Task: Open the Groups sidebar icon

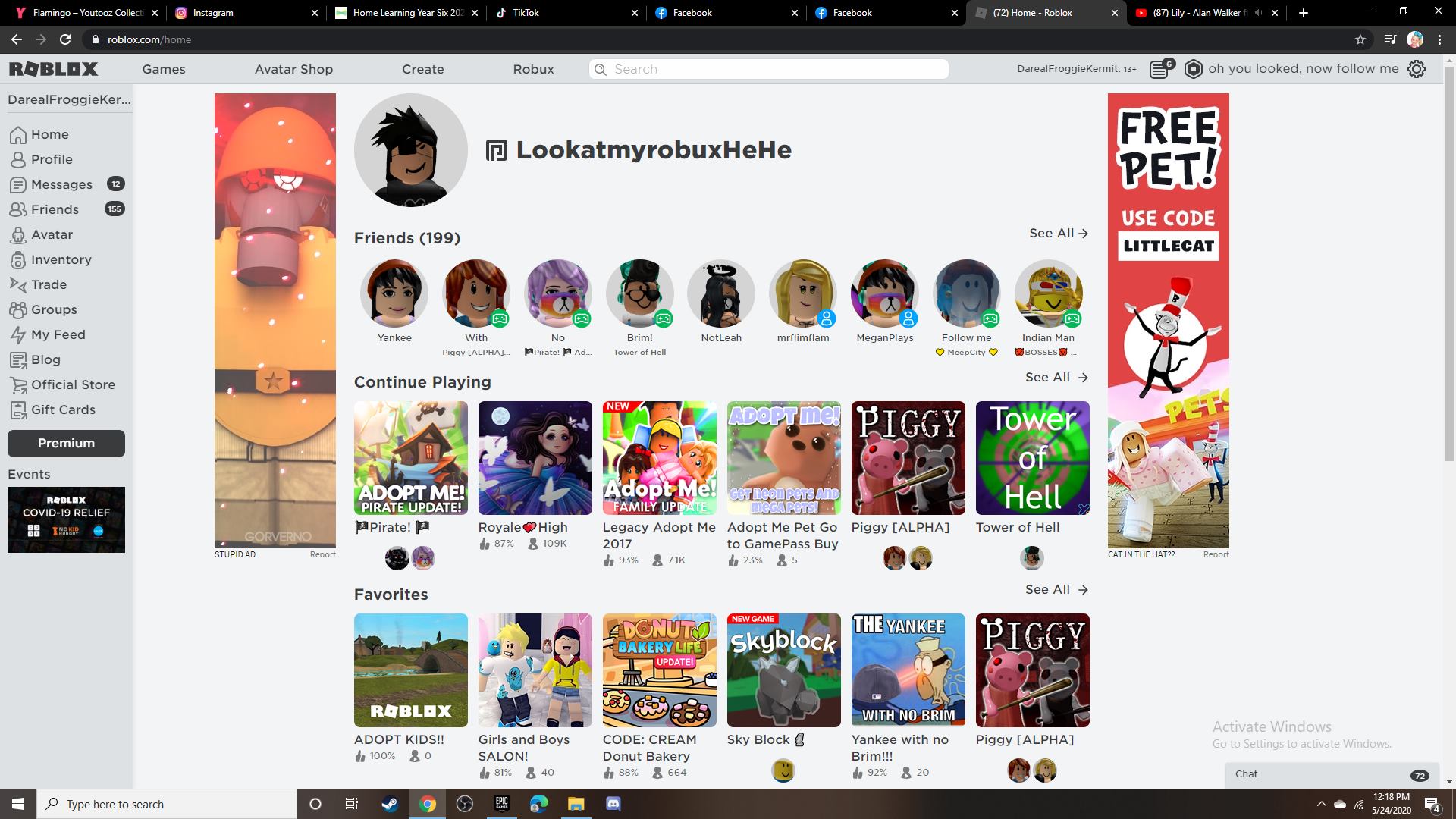Action: (x=18, y=310)
